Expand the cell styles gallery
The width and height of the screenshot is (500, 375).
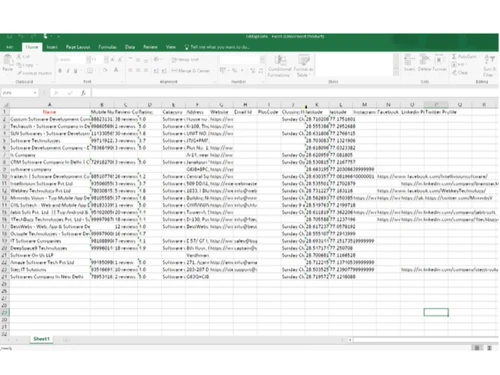(396, 73)
